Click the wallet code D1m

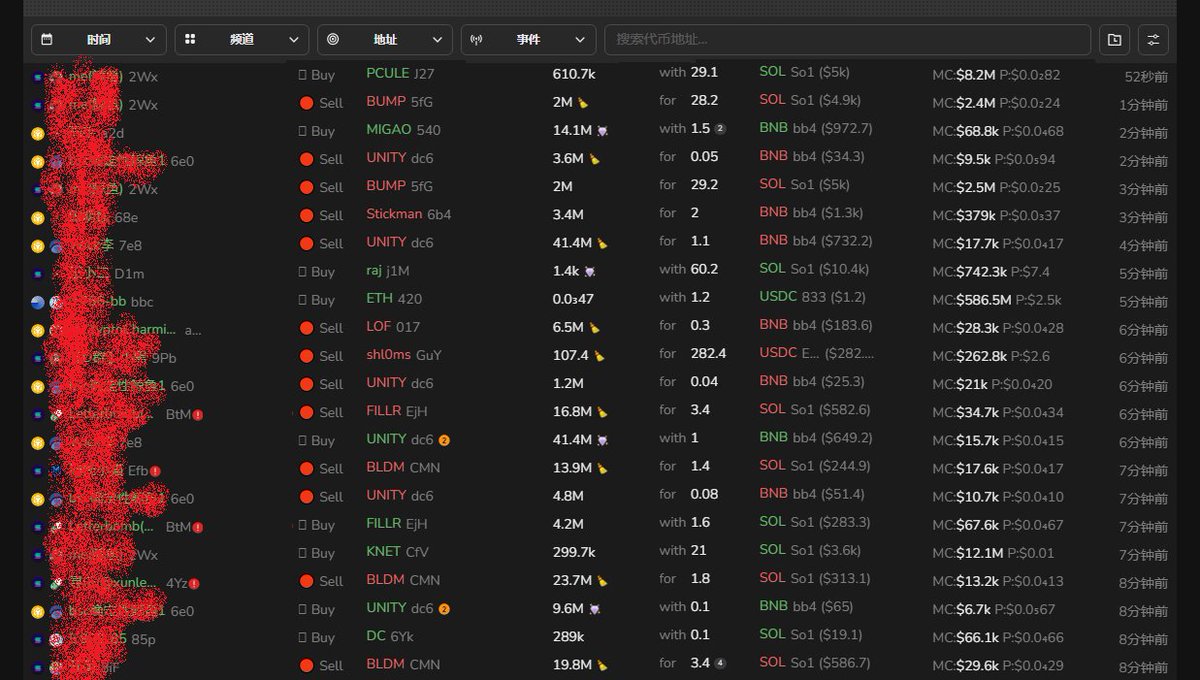[130, 274]
